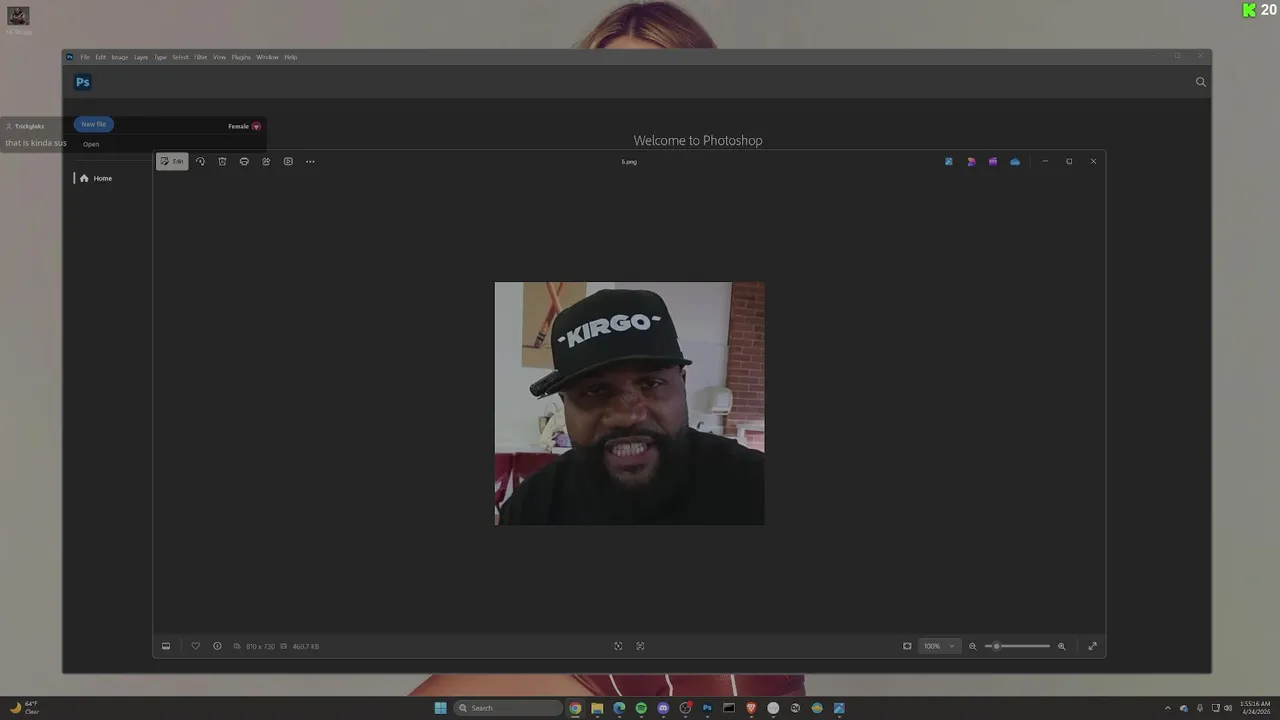Click the fit-to-window icon
Screen dimensions: 1280x720
click(x=907, y=646)
